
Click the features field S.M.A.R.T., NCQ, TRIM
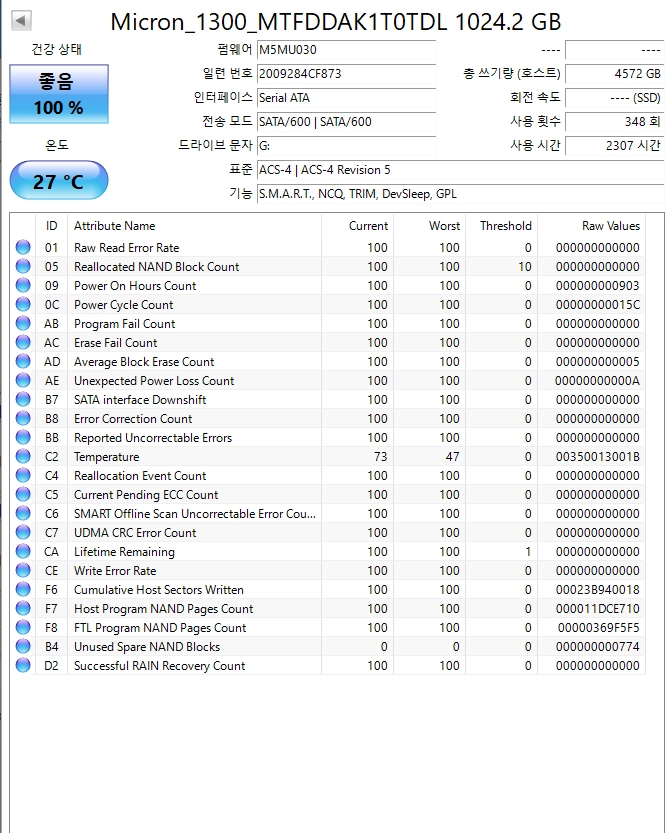pos(461,194)
